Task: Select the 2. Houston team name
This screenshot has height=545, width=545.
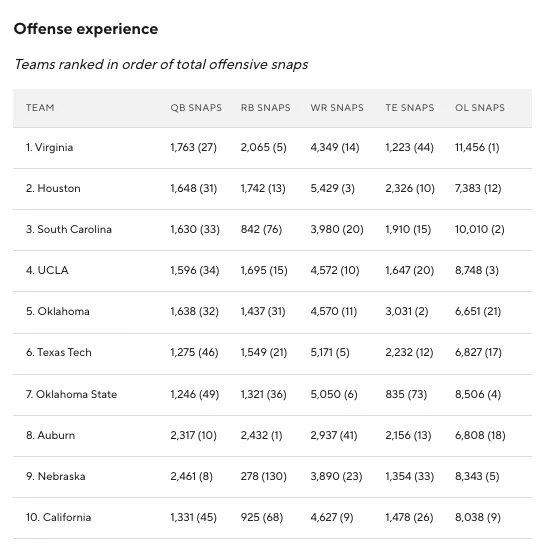Action: pos(53,188)
